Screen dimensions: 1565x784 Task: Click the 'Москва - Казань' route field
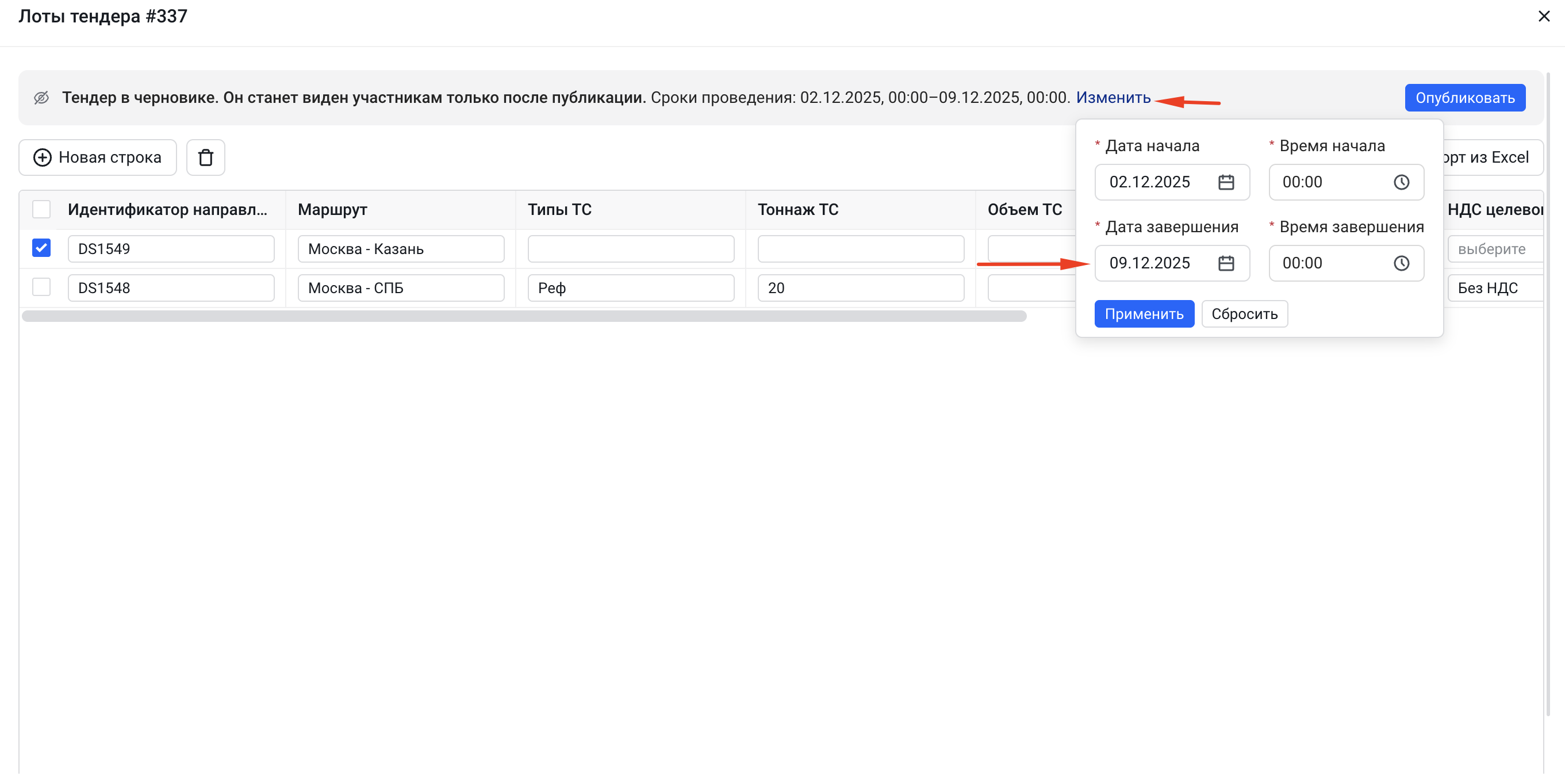point(400,249)
